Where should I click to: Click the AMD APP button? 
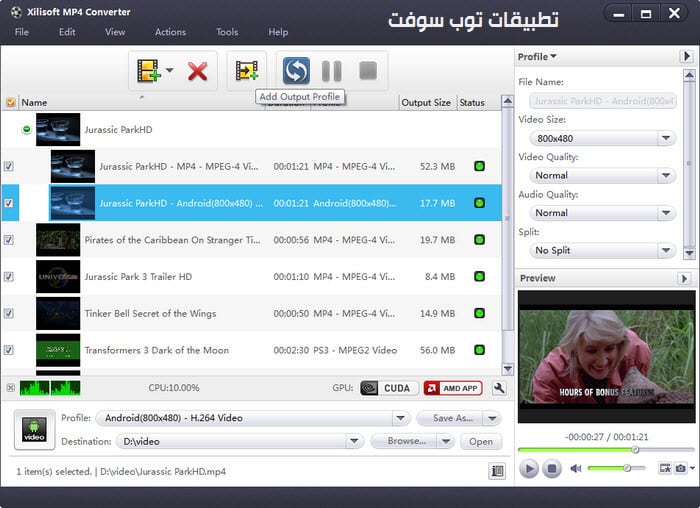[453, 388]
